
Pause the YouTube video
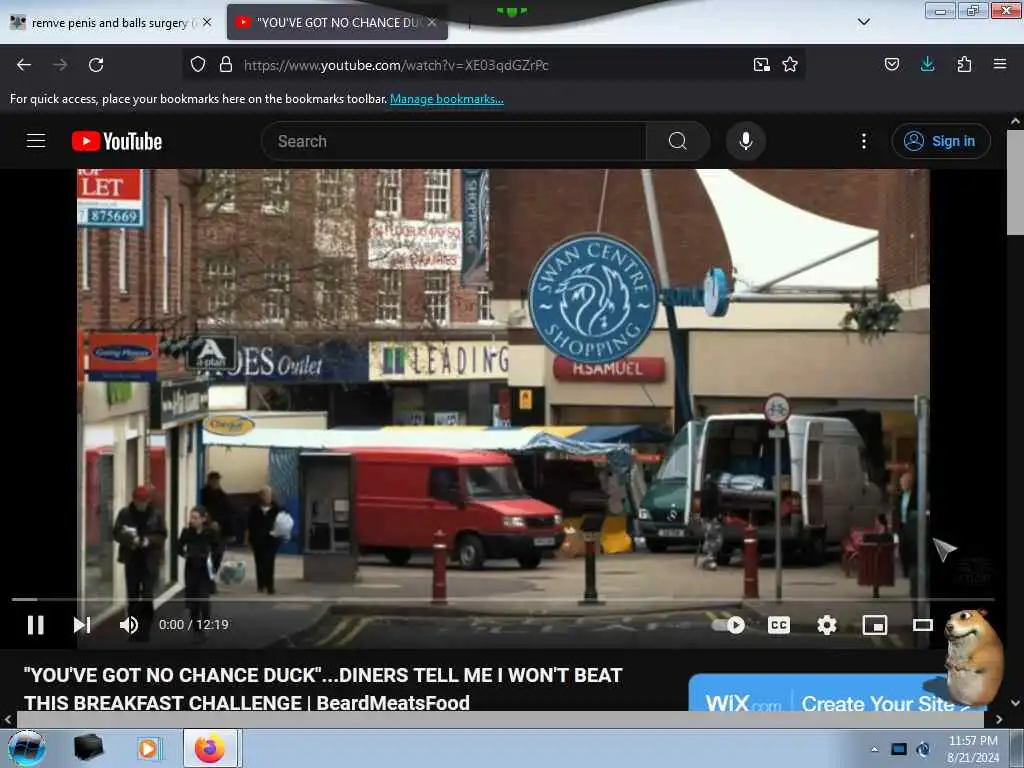(x=36, y=625)
